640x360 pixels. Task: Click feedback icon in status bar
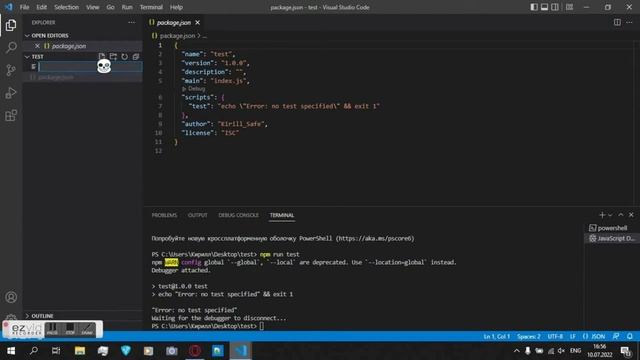616,336
